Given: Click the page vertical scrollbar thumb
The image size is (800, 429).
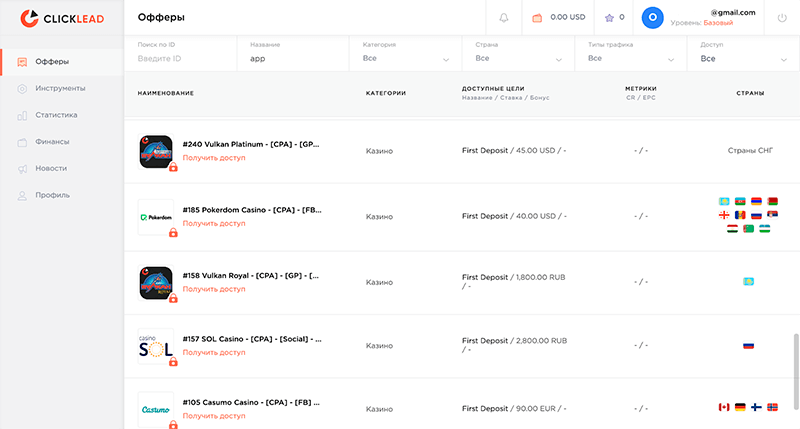Looking at the screenshot, I should pyautogui.click(x=795, y=371).
